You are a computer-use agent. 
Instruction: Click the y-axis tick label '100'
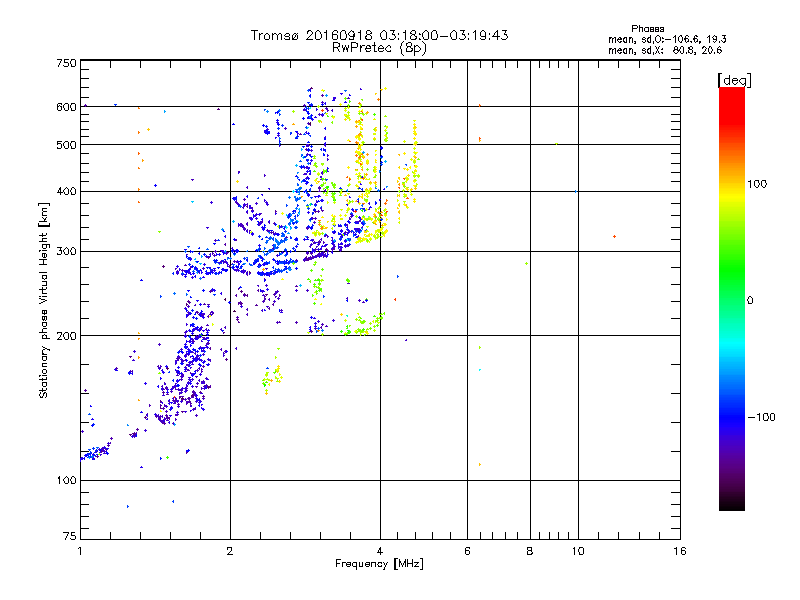click(66, 481)
